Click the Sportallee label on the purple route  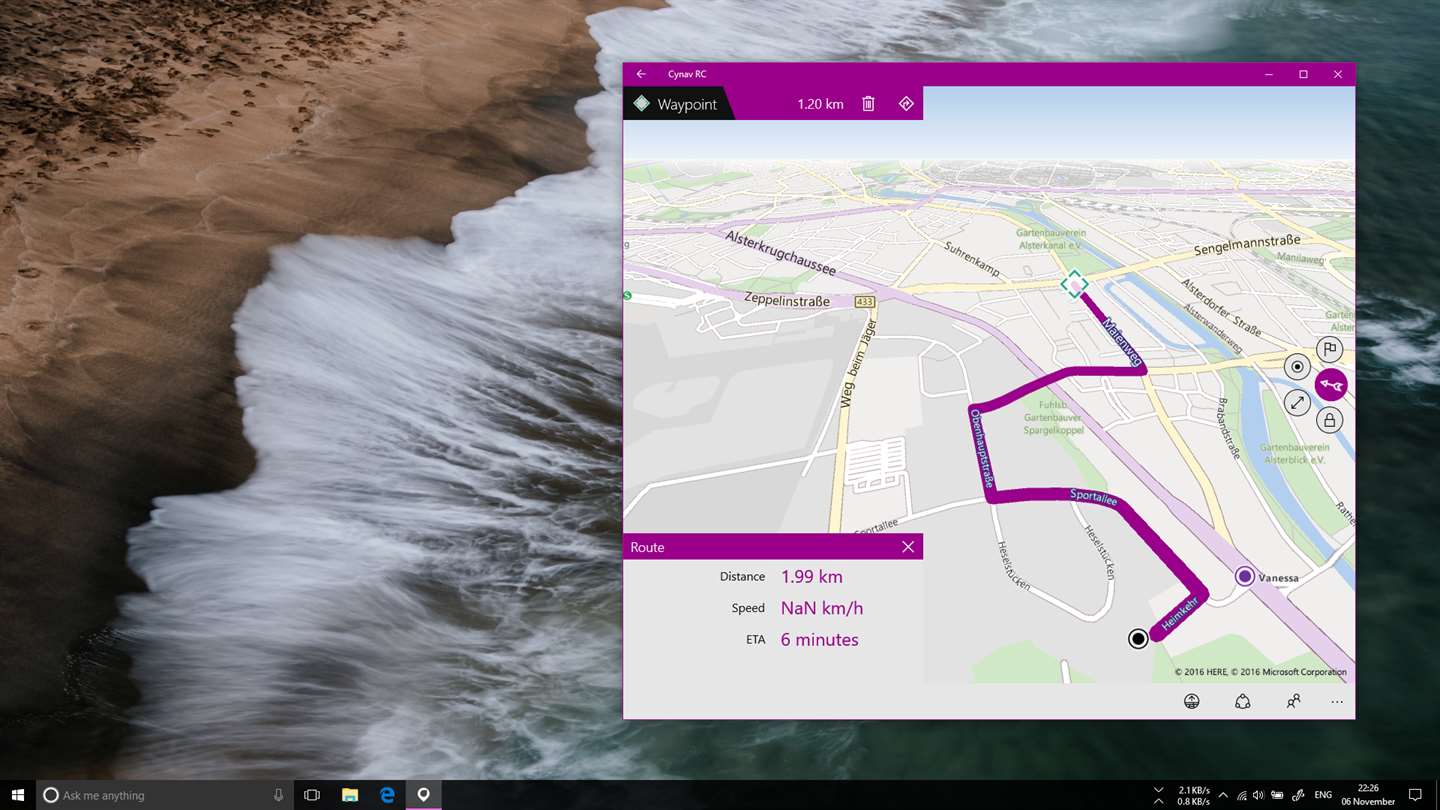(1093, 497)
